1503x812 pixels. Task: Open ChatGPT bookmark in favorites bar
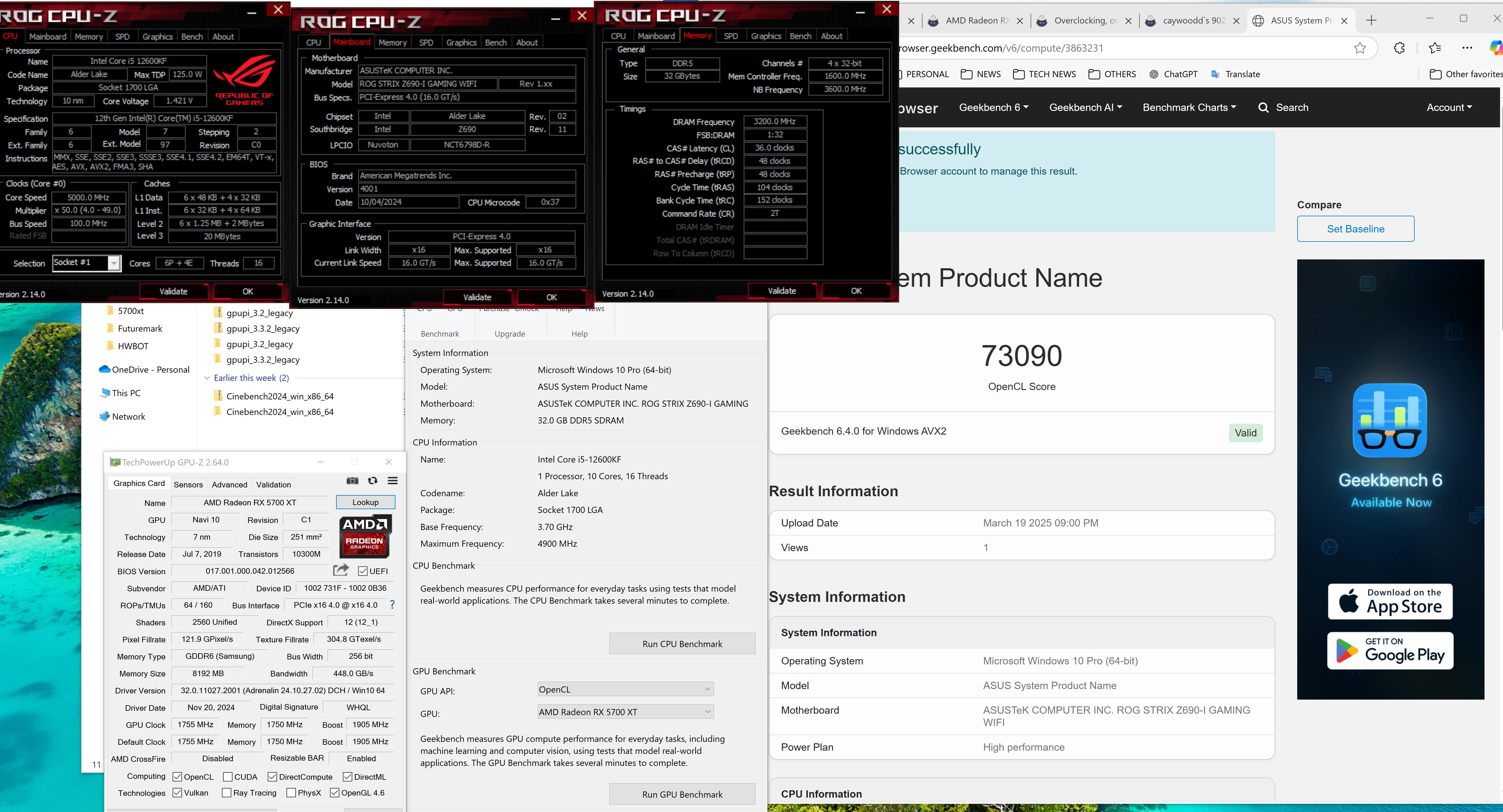[1173, 75]
